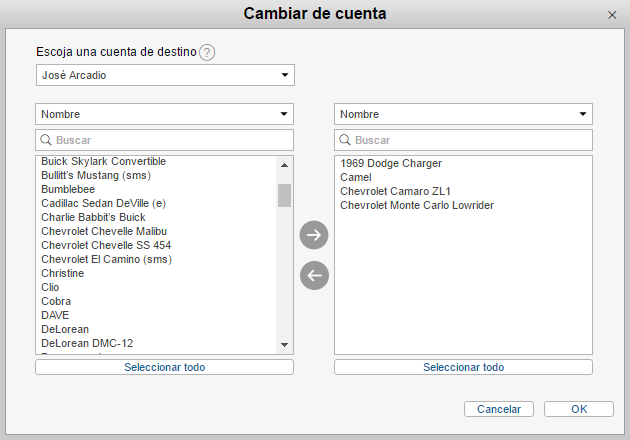
Task: Move selected units back with left arrow
Action: pyautogui.click(x=314, y=276)
